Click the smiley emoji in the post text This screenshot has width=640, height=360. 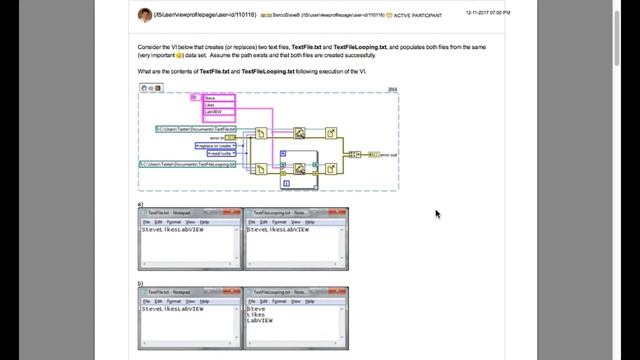179,55
